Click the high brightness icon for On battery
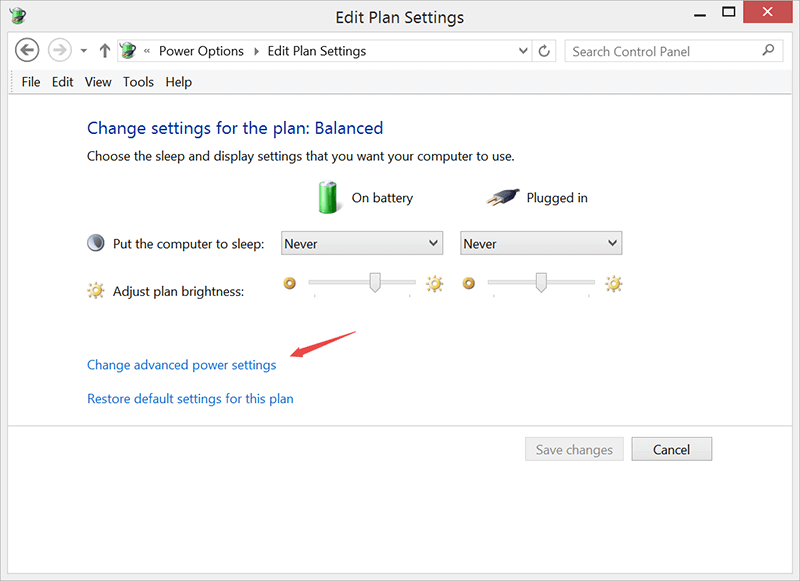The image size is (800, 581). tap(434, 284)
